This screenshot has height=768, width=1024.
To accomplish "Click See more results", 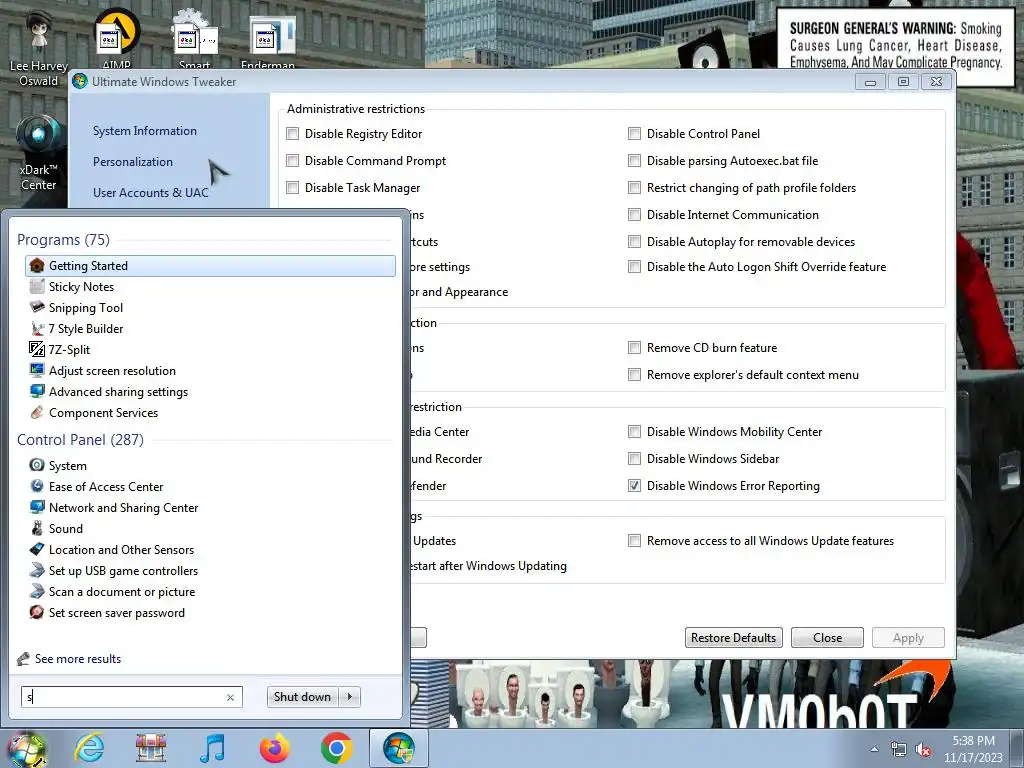I will click(x=78, y=659).
